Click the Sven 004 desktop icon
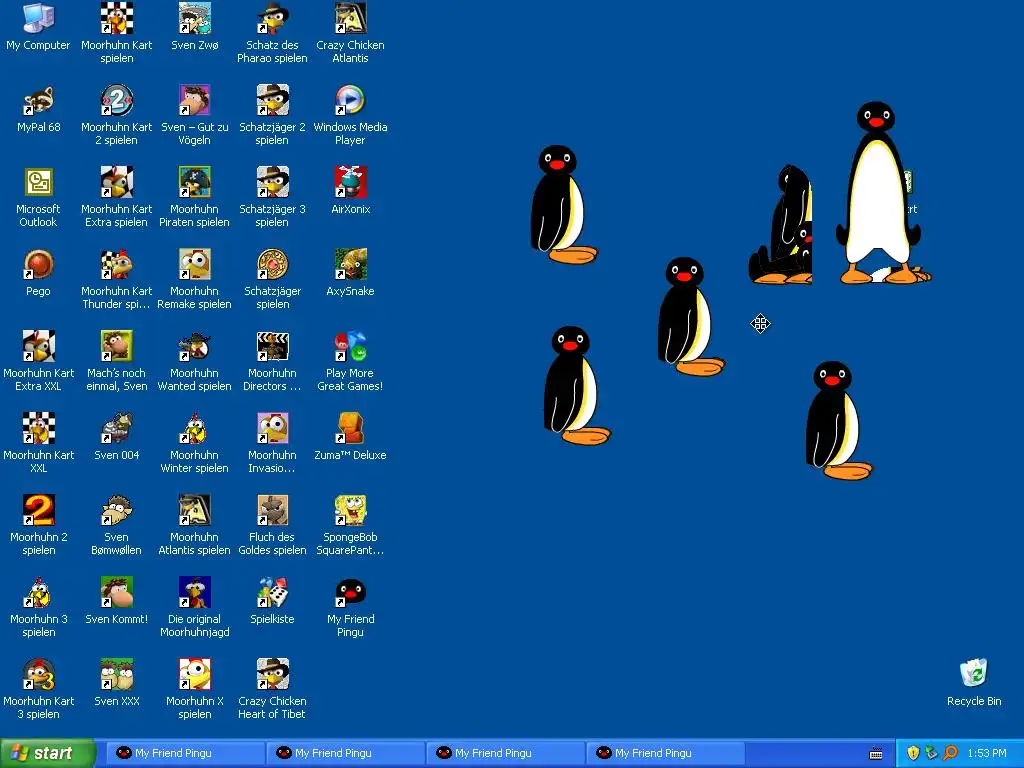The image size is (1024, 768). coord(116,428)
